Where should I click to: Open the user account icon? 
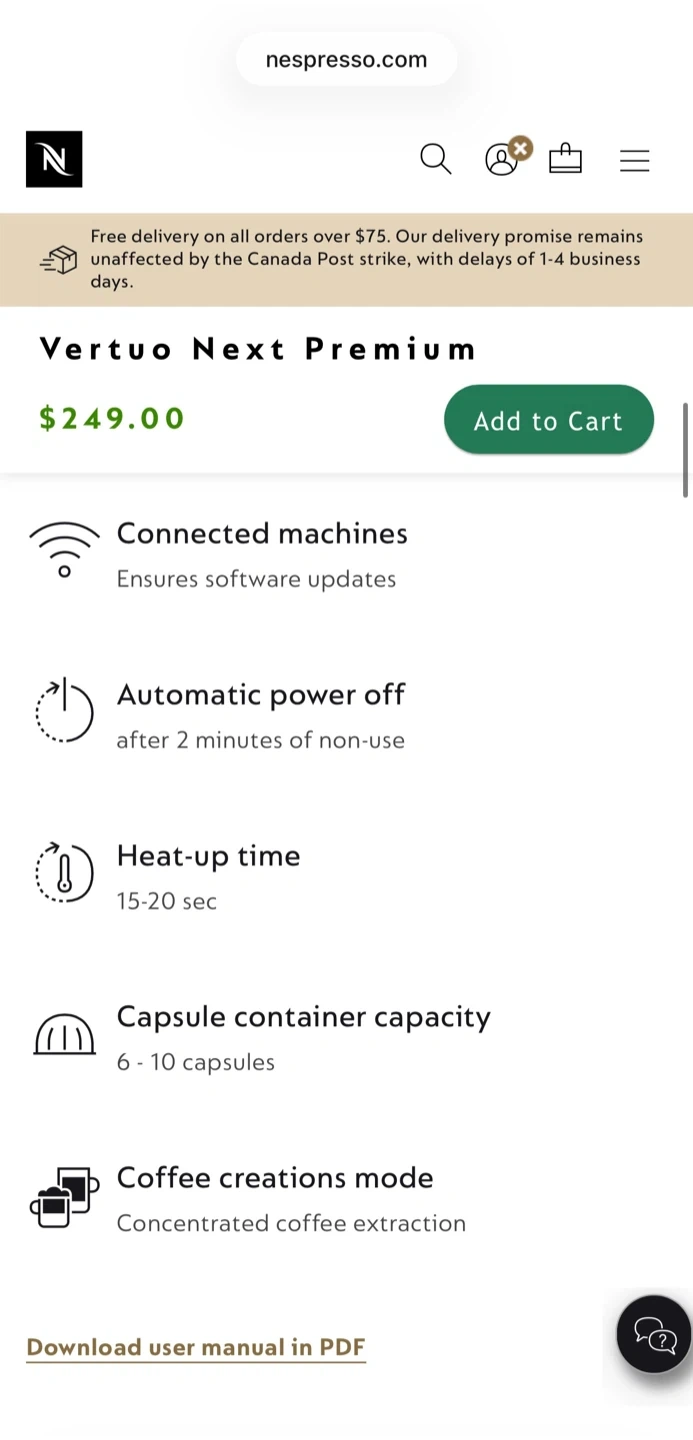(501, 160)
